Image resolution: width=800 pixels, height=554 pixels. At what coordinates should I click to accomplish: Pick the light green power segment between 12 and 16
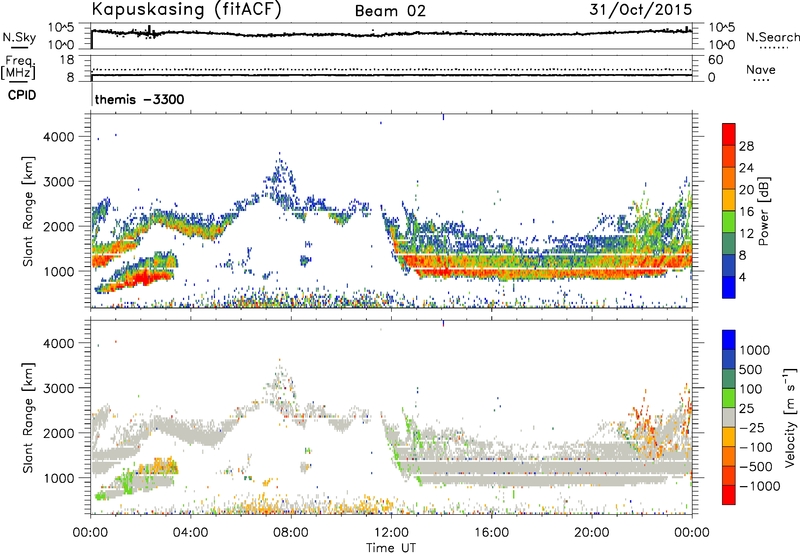click(x=729, y=221)
